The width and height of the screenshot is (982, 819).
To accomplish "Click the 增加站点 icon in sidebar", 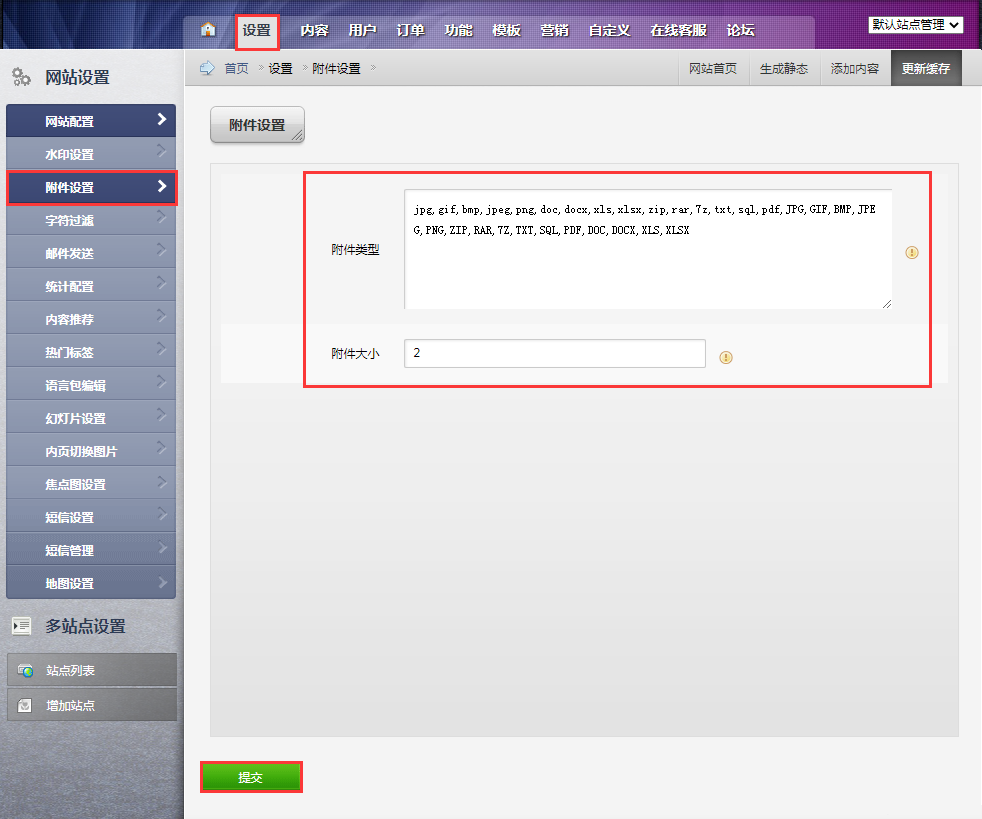I will [x=25, y=705].
